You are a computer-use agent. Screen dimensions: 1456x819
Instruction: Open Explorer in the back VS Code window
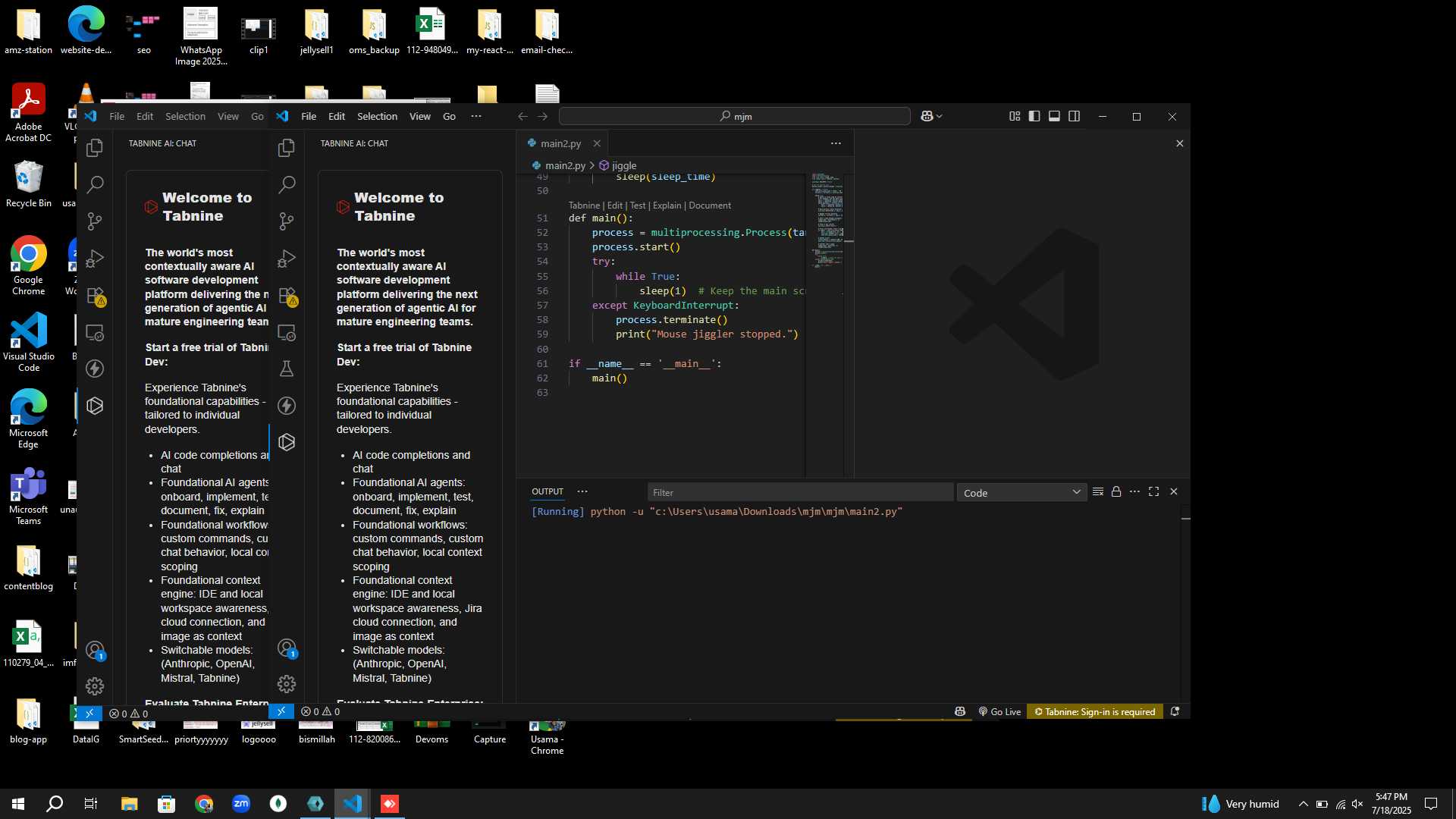(x=95, y=148)
